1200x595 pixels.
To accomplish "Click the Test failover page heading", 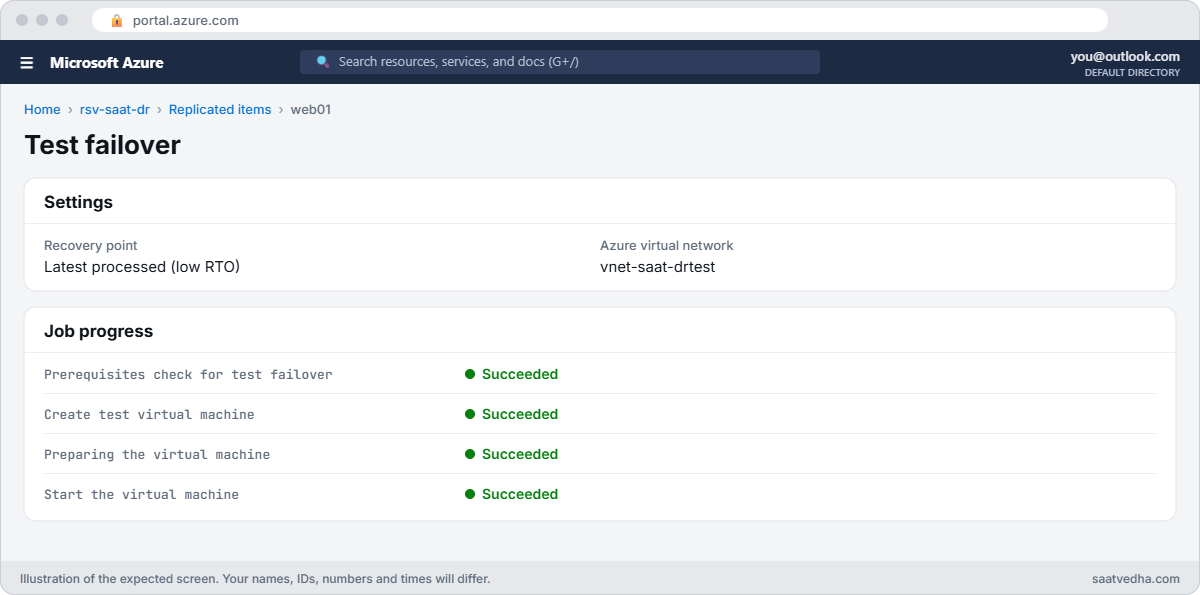I will 103,145.
